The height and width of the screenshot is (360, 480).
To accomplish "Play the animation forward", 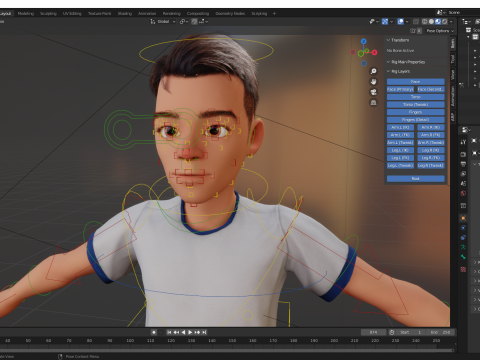I will click(x=190, y=332).
